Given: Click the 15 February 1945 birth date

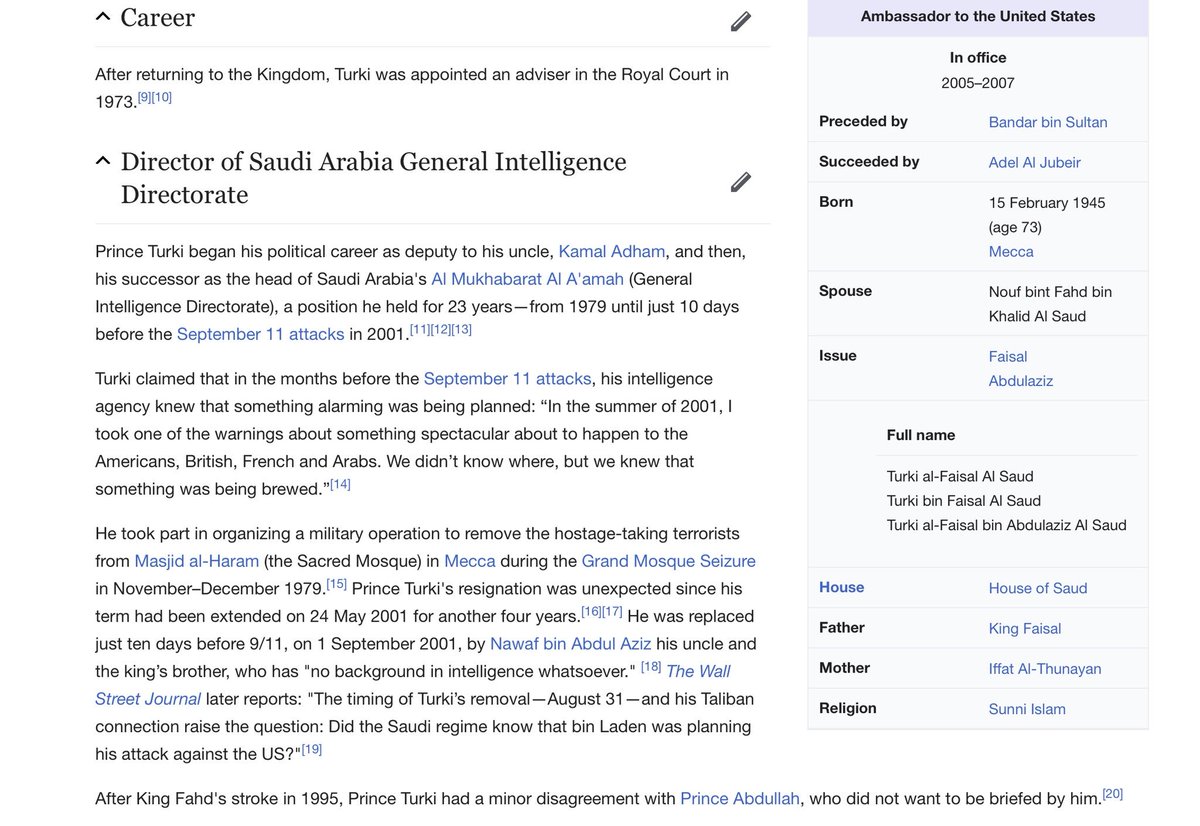Looking at the screenshot, I should coord(1047,203).
